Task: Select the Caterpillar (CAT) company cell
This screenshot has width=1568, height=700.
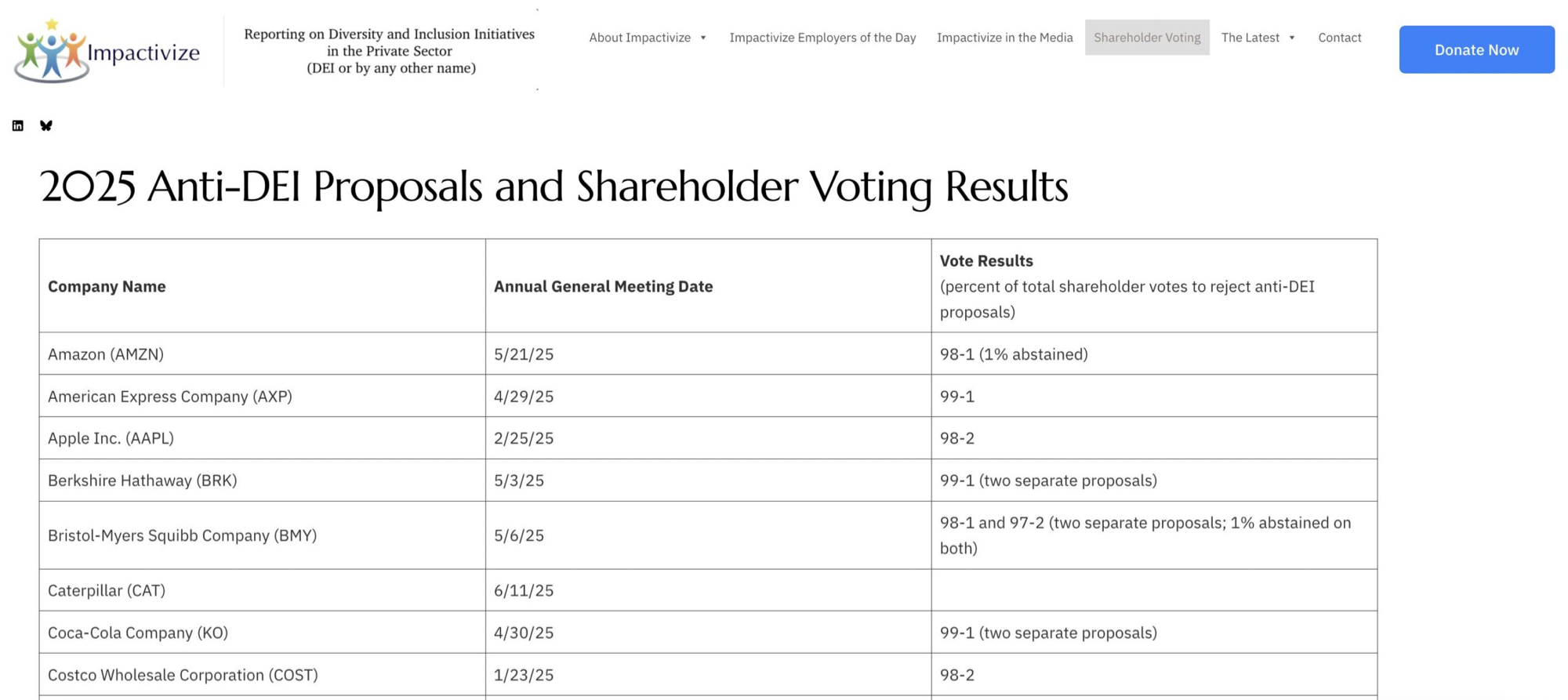Action: click(107, 590)
